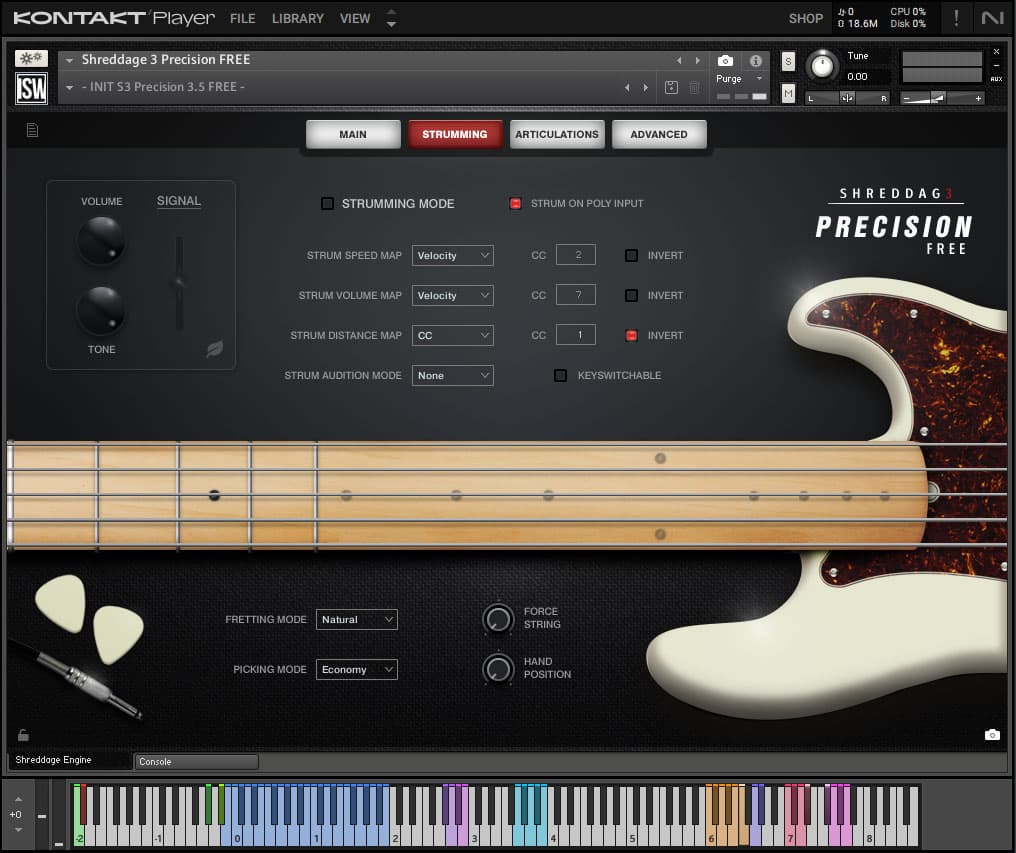The width and height of the screenshot is (1016, 853).
Task: Switch to the ARTICULATIONS tab
Action: (x=557, y=134)
